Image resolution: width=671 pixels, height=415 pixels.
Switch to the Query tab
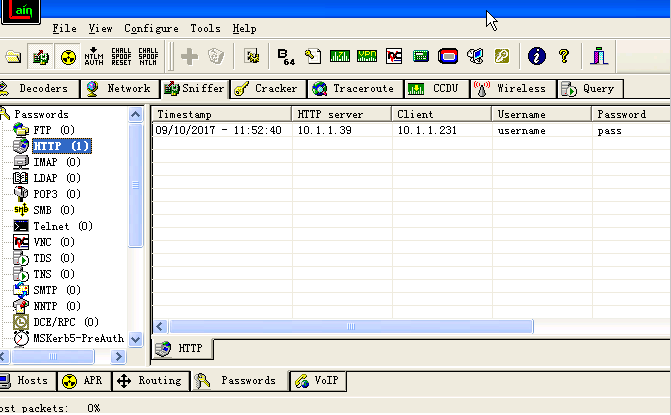(590, 89)
